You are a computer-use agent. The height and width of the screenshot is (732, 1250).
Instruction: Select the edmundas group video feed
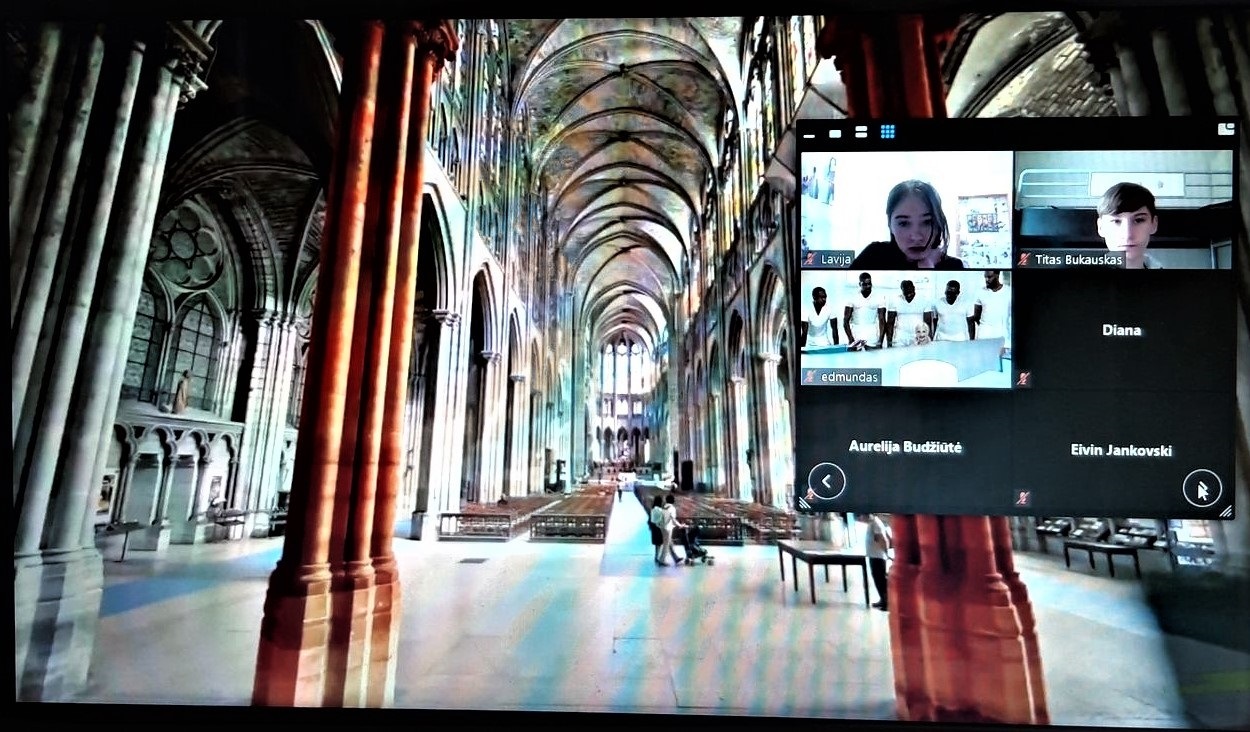pyautogui.click(x=906, y=328)
